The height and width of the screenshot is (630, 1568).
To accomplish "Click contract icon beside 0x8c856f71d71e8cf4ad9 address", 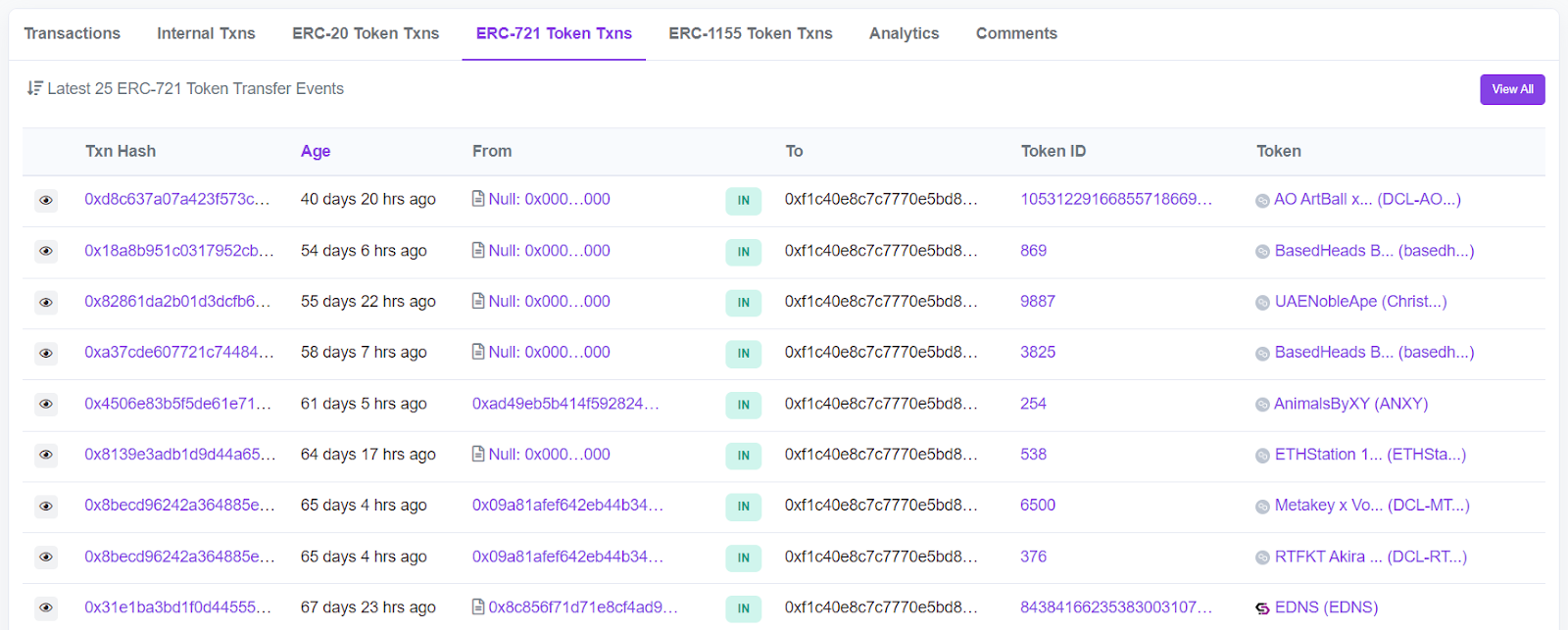I will (478, 607).
